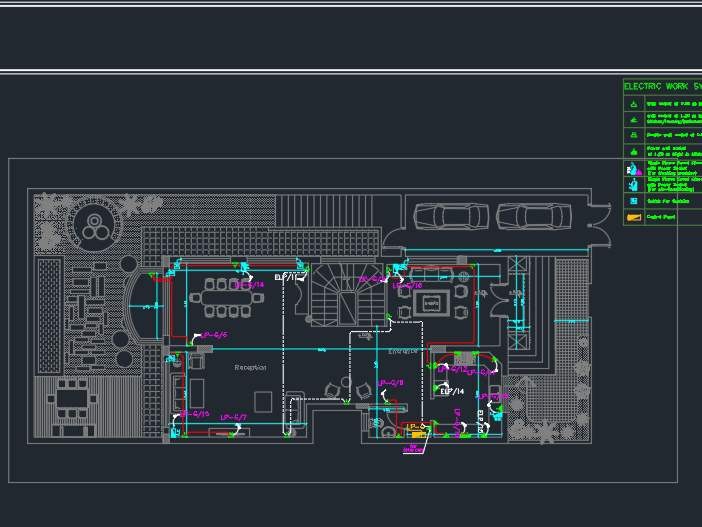
Task: Click the magenta "LP-G/7" circuit label
Action: [x=233, y=418]
